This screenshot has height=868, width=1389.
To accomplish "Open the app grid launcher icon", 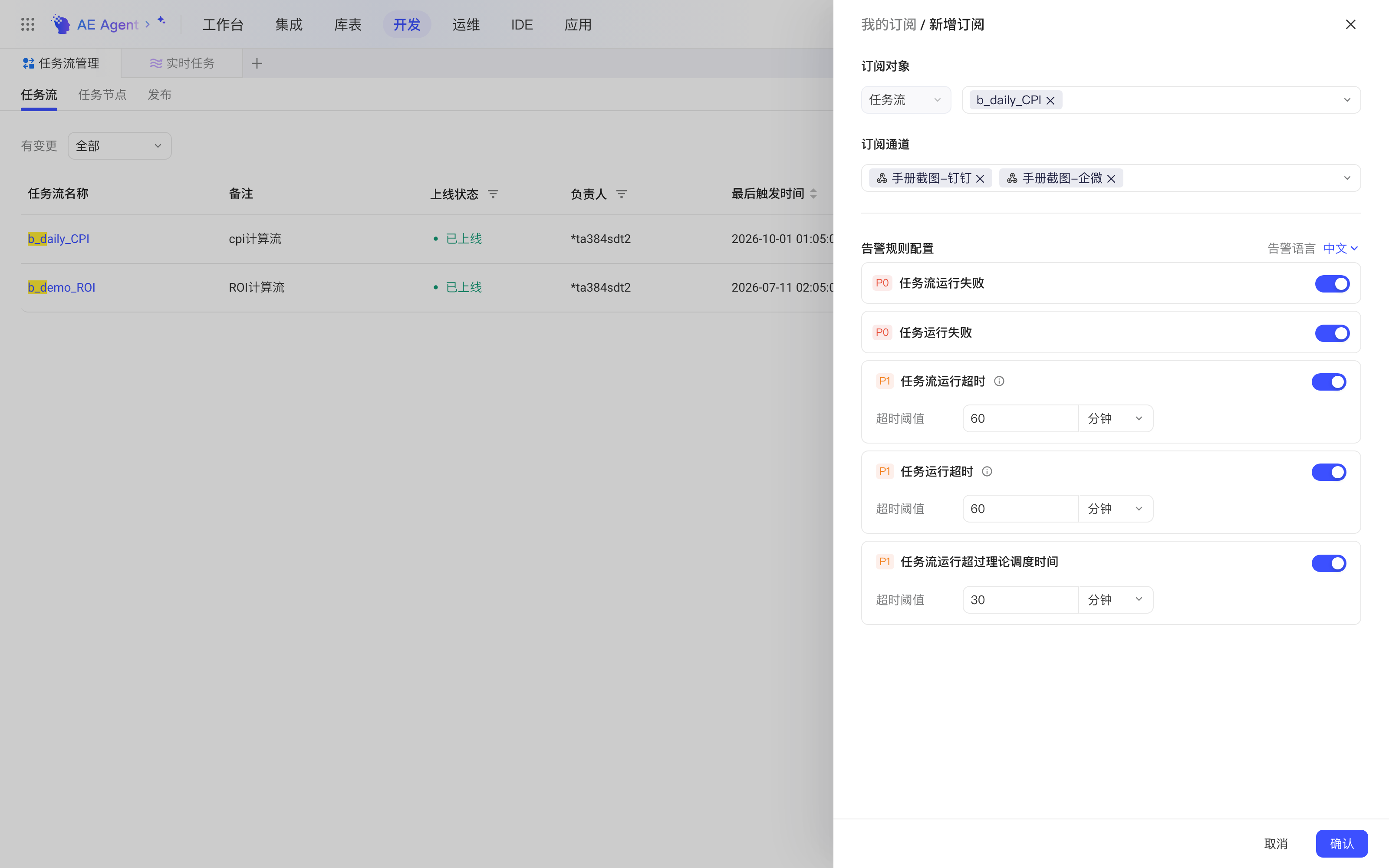I will click(x=27, y=24).
